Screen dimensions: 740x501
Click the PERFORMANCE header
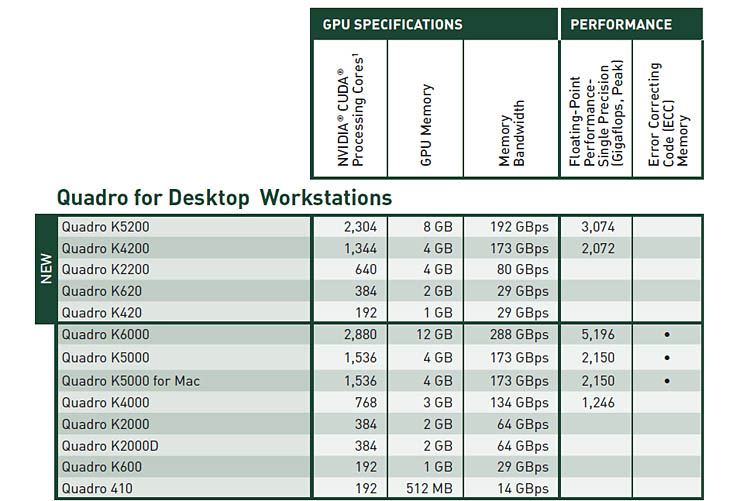[621, 24]
